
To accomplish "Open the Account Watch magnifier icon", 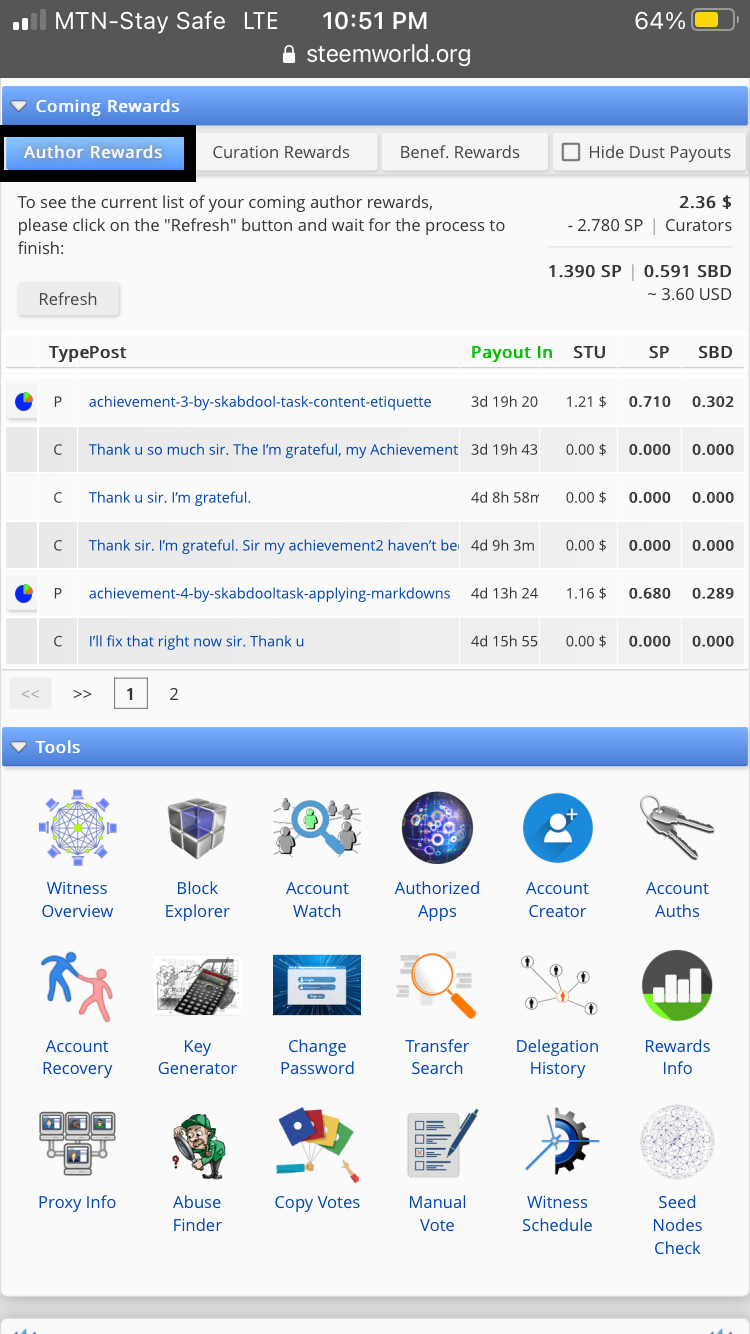I will [317, 828].
